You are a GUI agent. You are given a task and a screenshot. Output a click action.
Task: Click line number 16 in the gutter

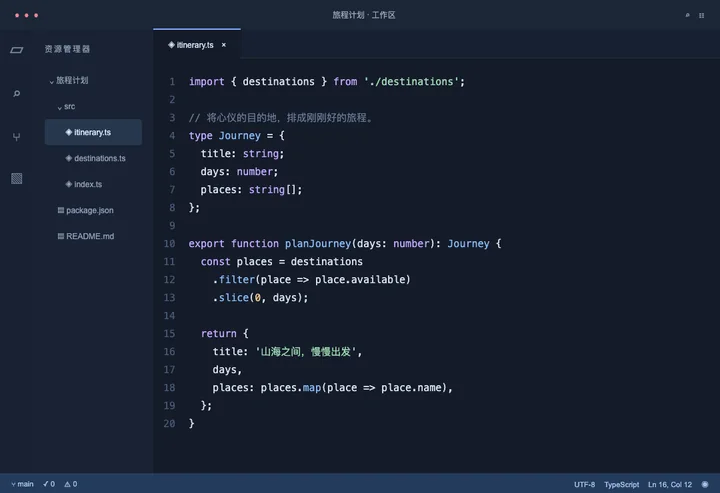[x=169, y=352]
